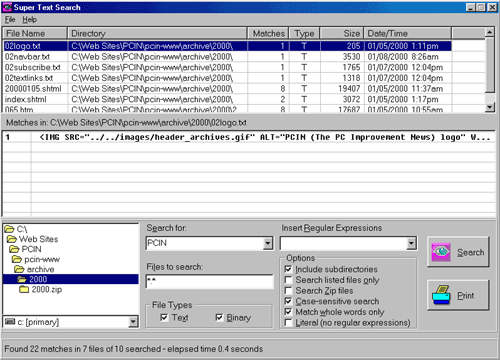Screen dimensions: 500x360
Task: Open the Insert Regular Expressions dropdown
Action: point(412,243)
